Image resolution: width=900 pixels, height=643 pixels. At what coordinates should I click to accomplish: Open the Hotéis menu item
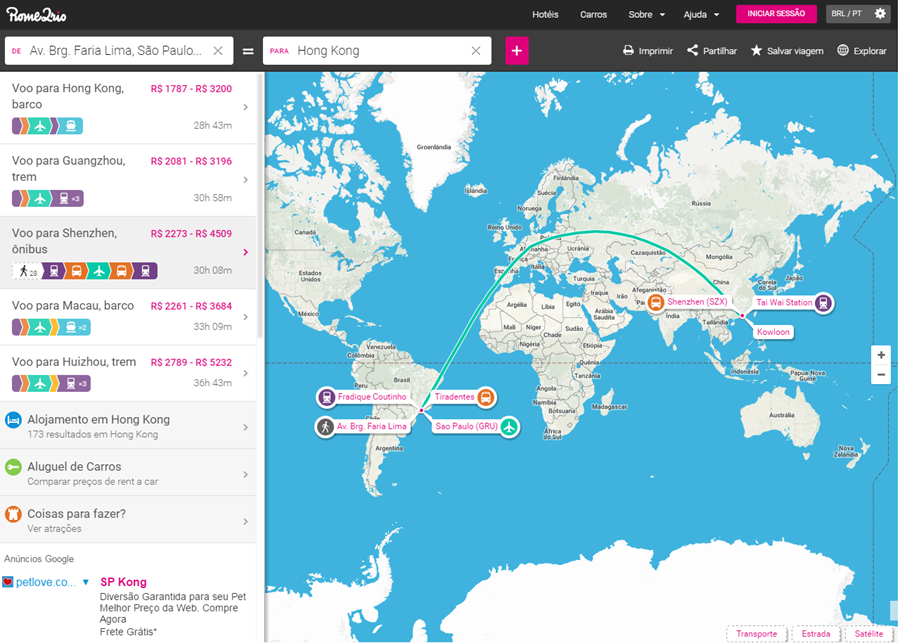545,15
